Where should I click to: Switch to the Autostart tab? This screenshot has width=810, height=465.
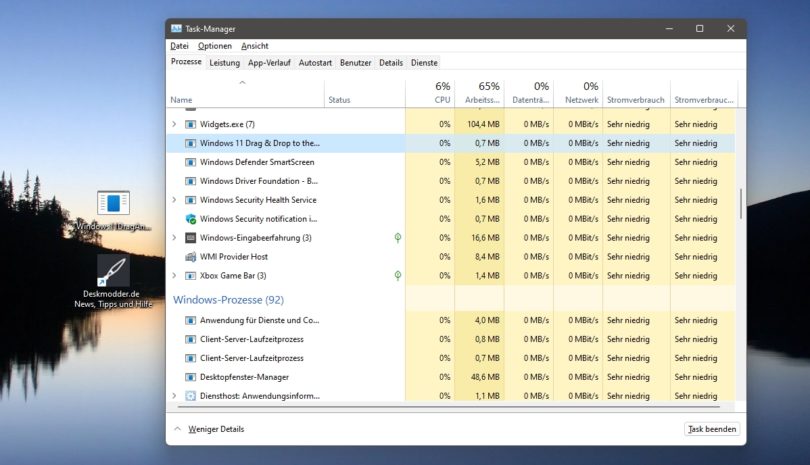click(315, 63)
